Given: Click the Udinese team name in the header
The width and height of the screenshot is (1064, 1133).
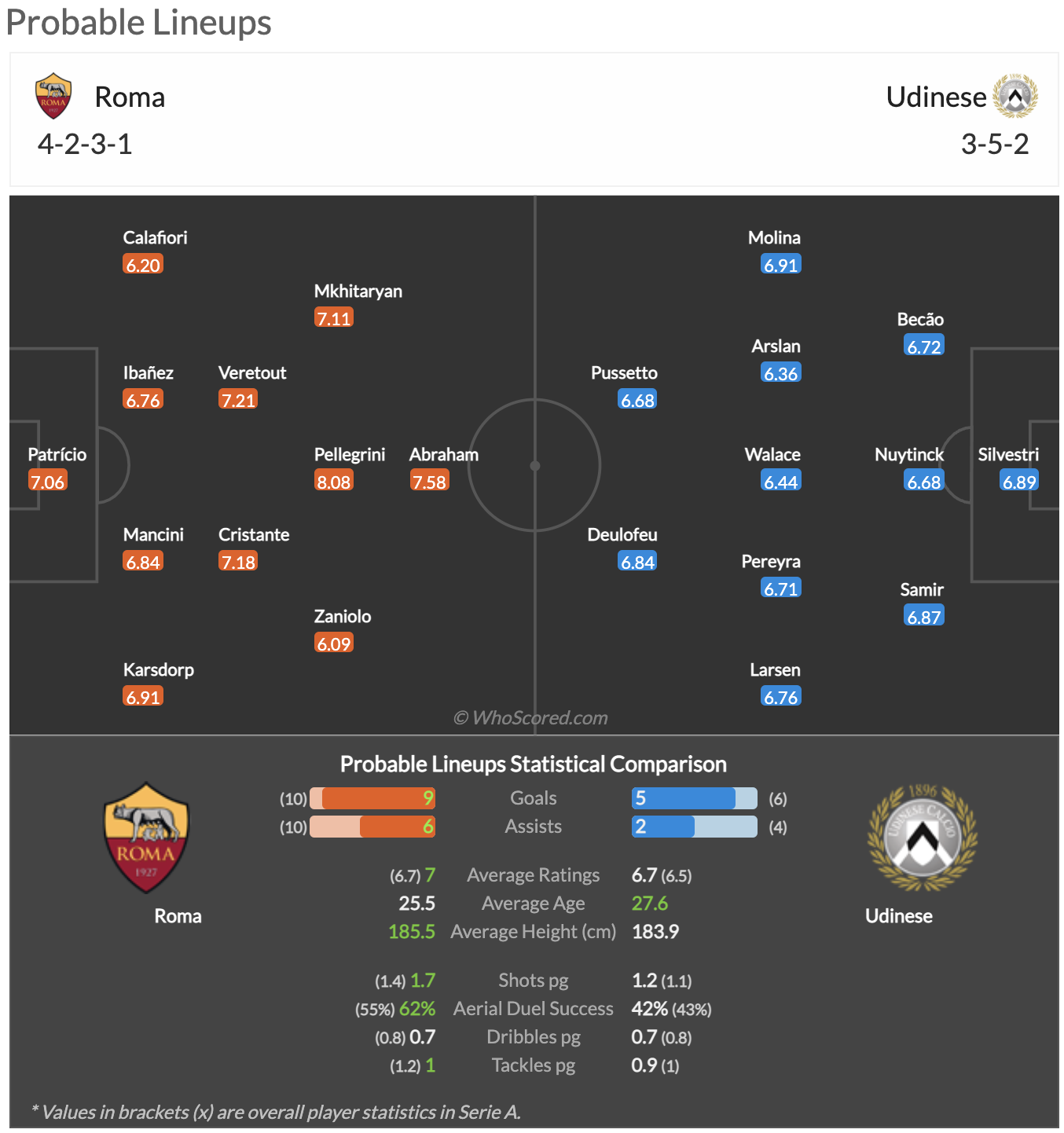Looking at the screenshot, I should [x=936, y=97].
